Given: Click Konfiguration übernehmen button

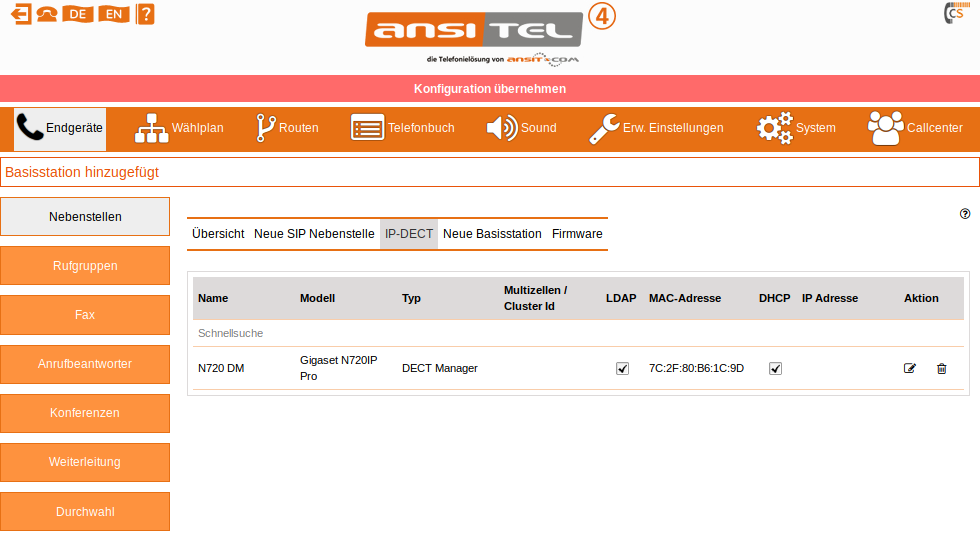Looking at the screenshot, I should coord(490,88).
